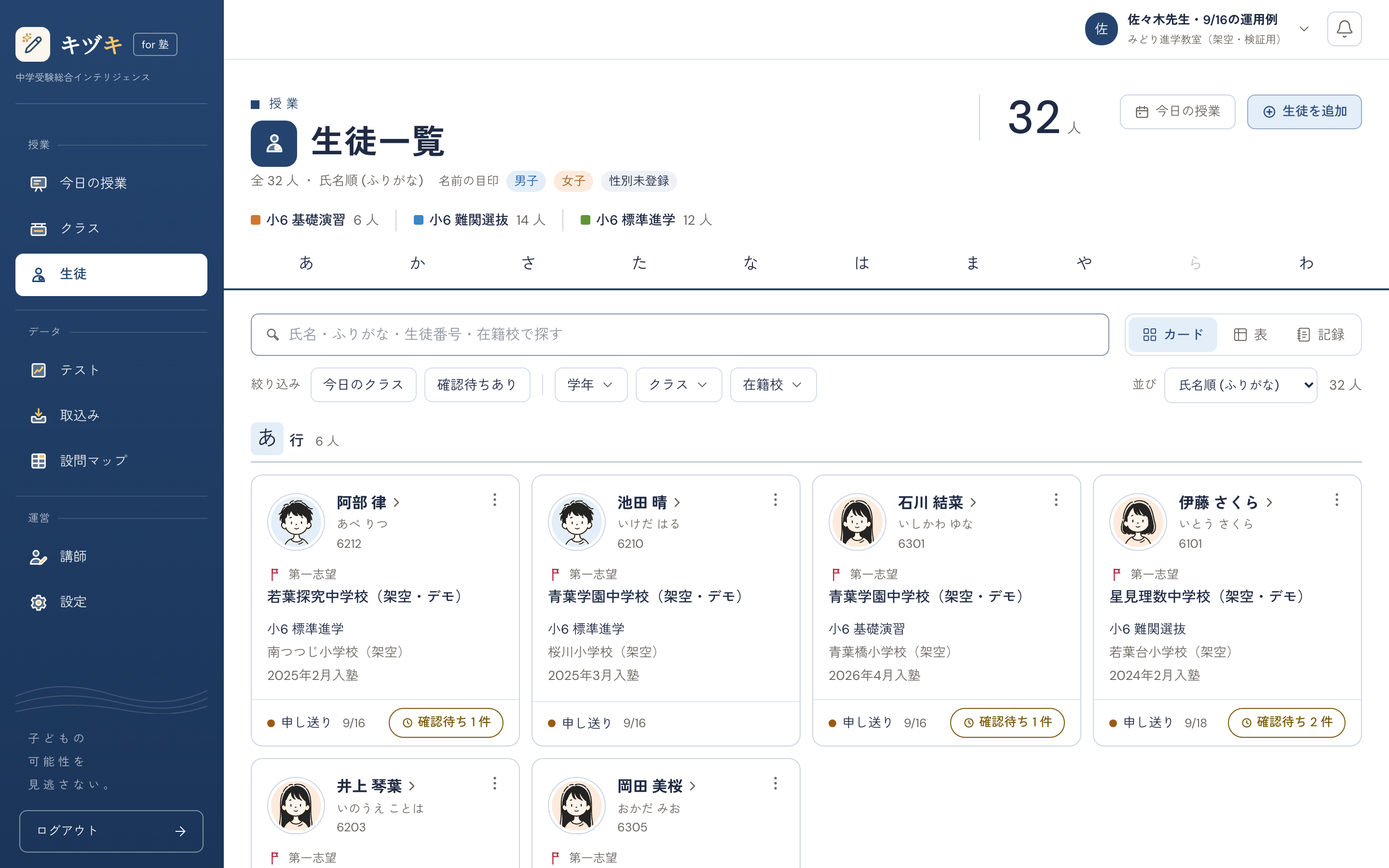
Task: Expand the 佐々木先生 account menu chevron
Action: click(x=1304, y=29)
